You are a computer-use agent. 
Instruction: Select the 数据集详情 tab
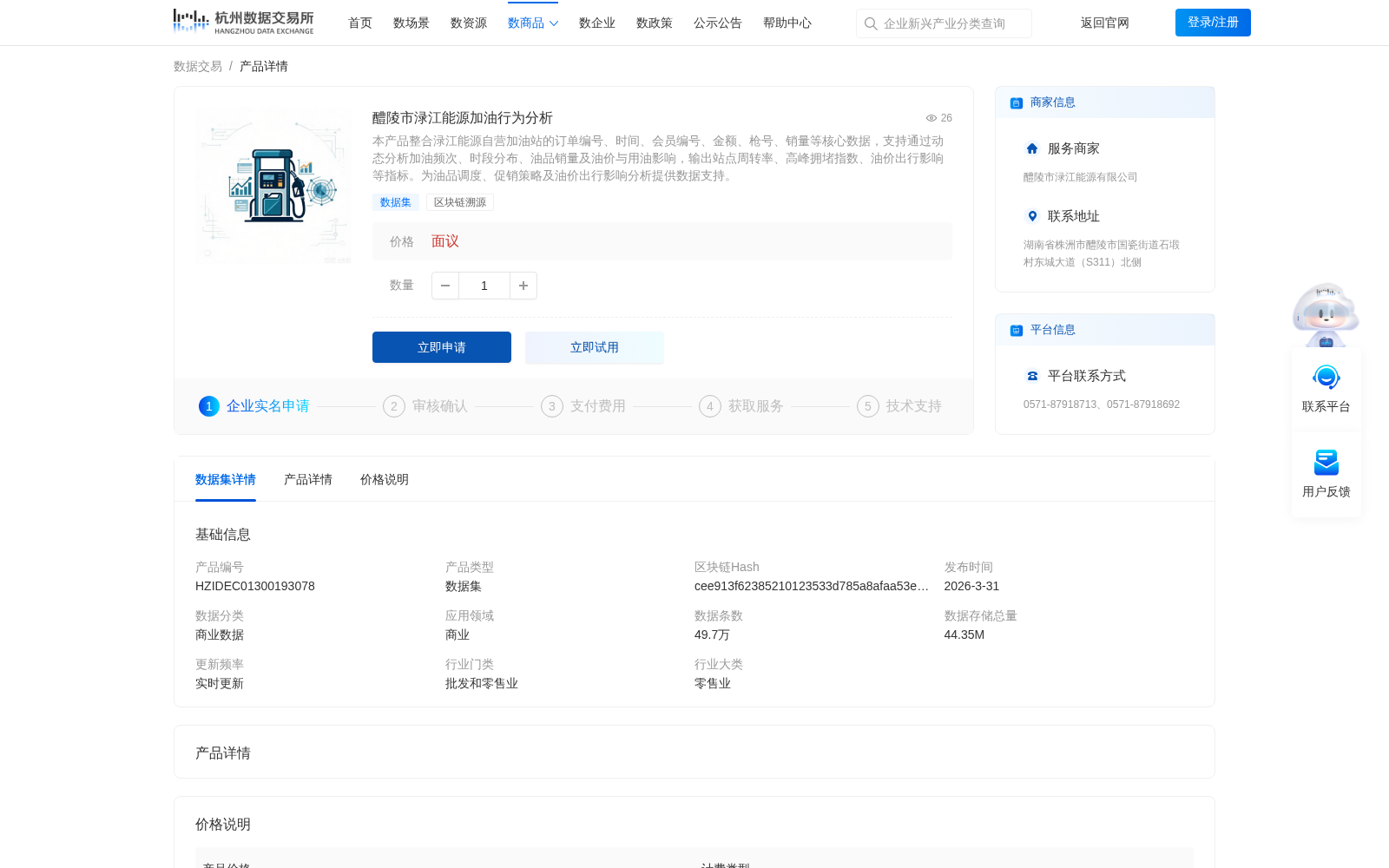pyautogui.click(x=226, y=479)
